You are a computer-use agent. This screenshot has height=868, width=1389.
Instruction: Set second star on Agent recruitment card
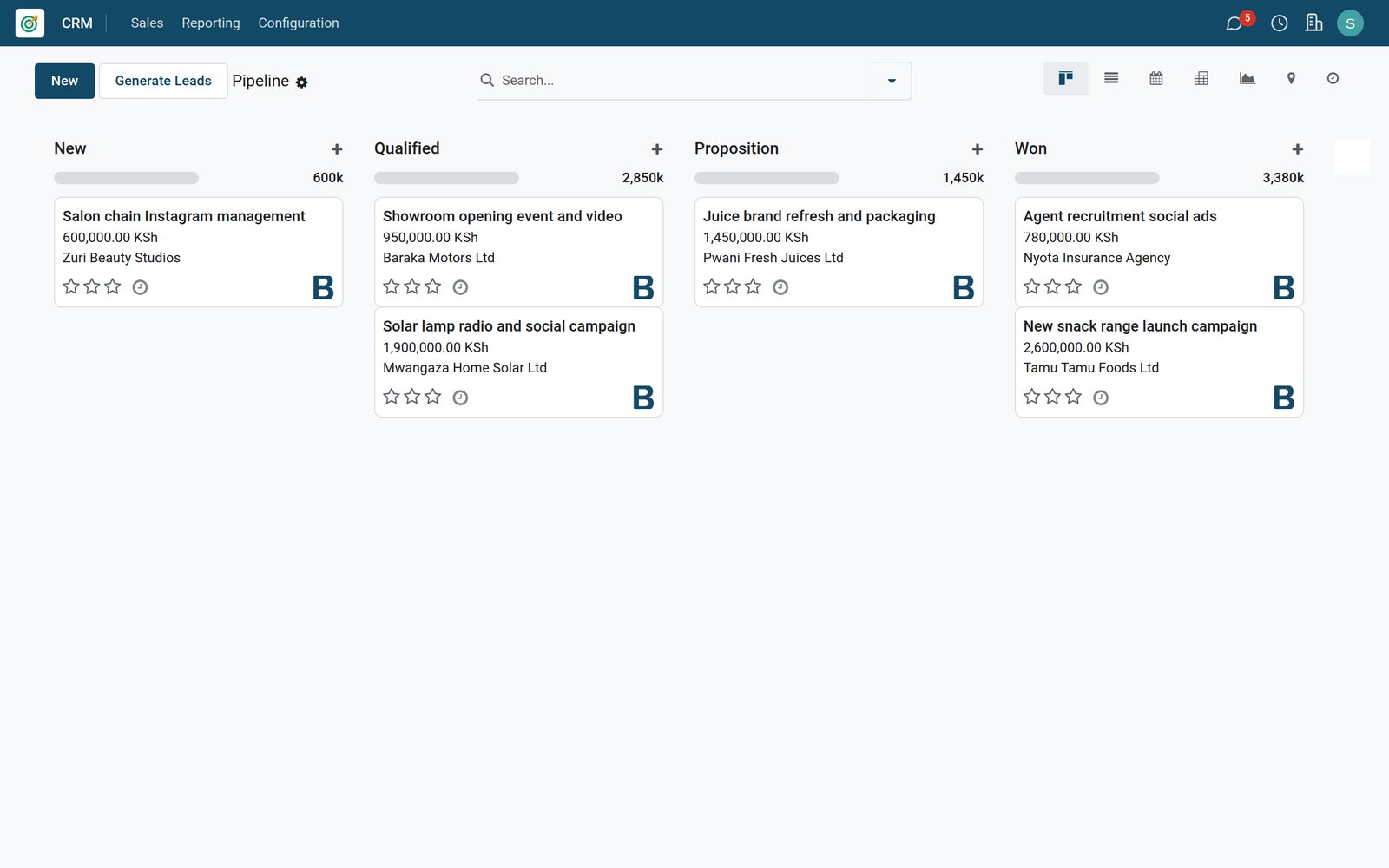1053,286
